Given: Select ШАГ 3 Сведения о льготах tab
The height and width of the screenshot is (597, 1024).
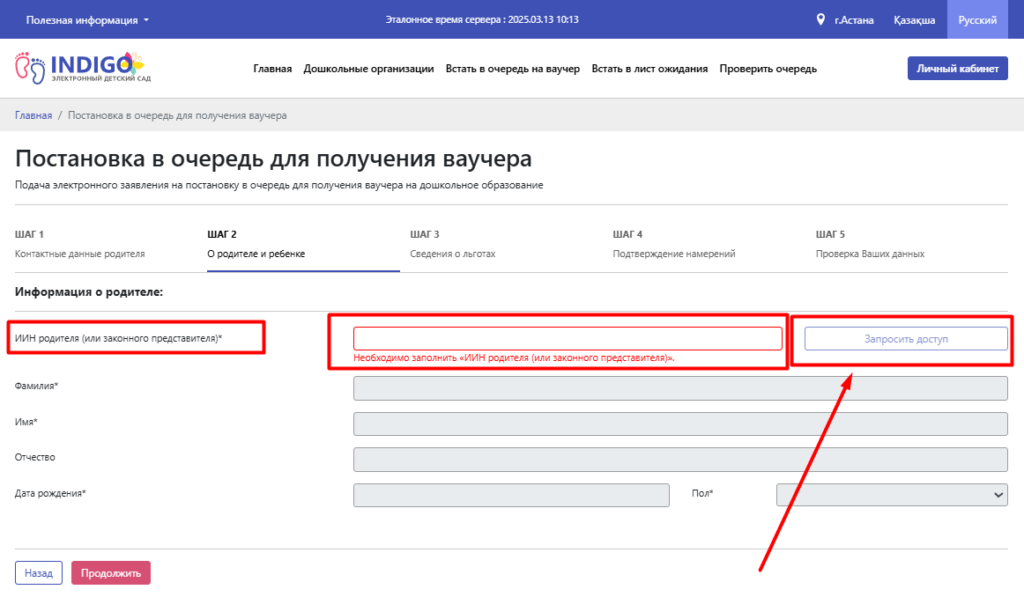Looking at the screenshot, I should [x=452, y=244].
